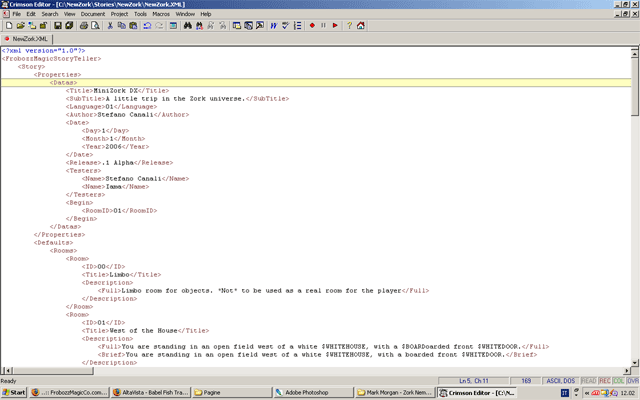Open the View menu

(x=69, y=14)
